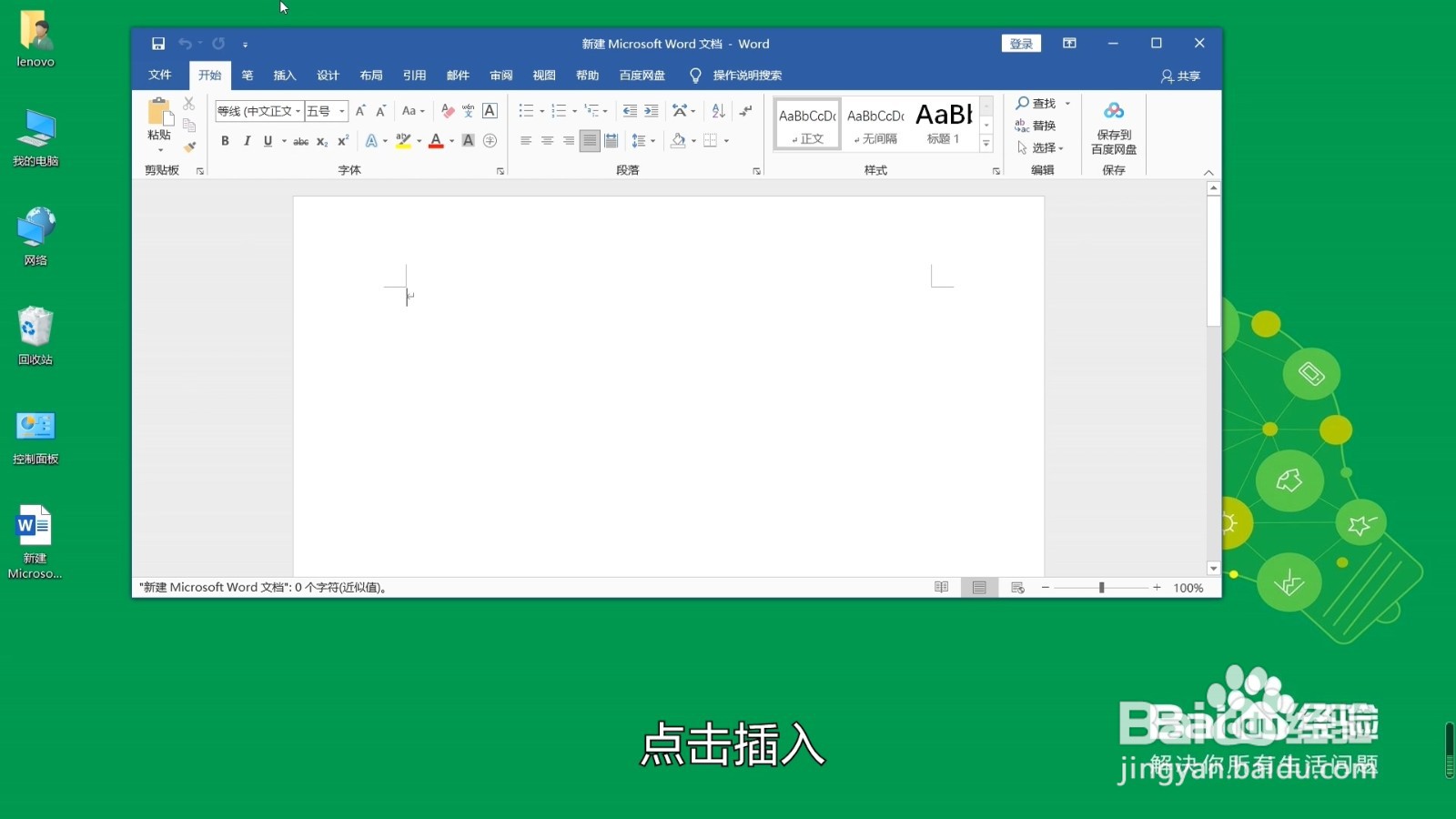The height and width of the screenshot is (819, 1456).
Task: Click the enclosed character icon
Action: tap(490, 141)
